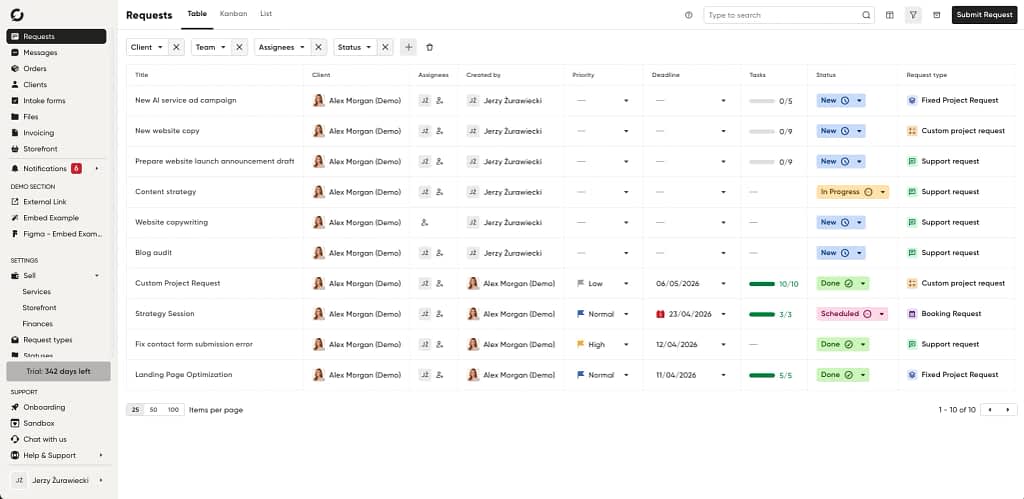Open the archive icon near Submit Request

tap(936, 15)
